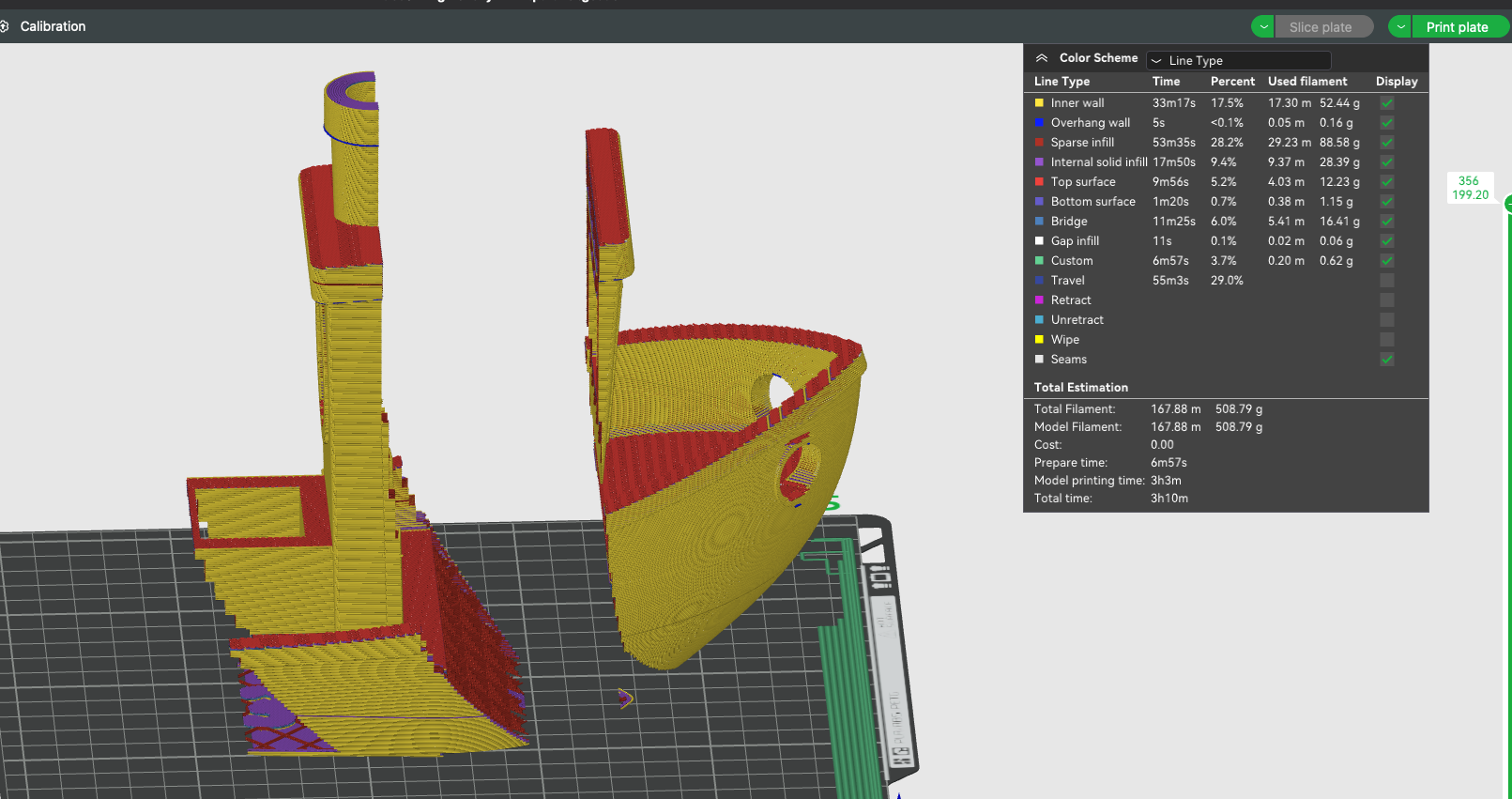Click the Slice plate button
1512x799 pixels.
point(1323,27)
